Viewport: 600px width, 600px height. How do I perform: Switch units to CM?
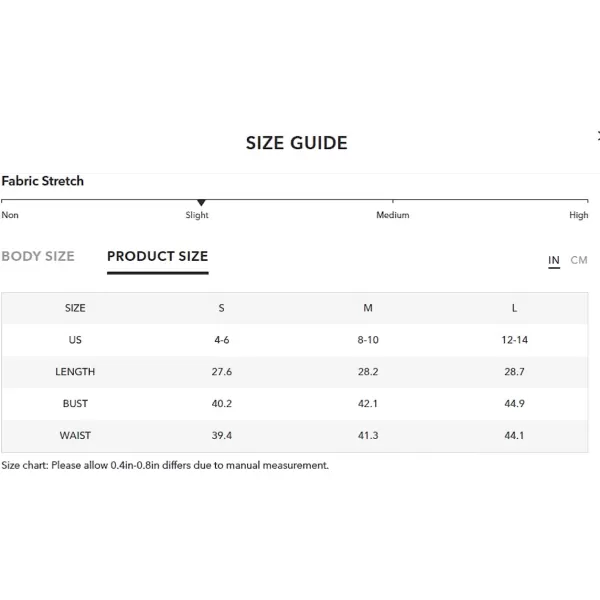coord(579,260)
